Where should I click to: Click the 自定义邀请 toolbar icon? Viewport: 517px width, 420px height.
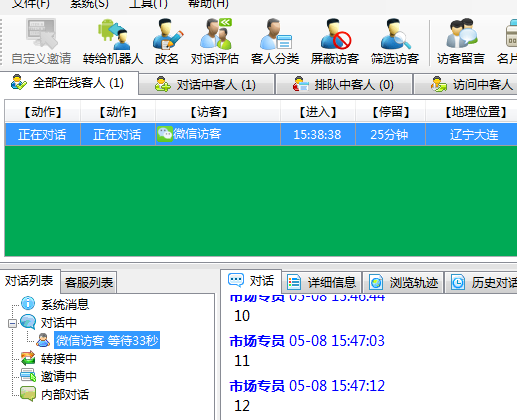[41, 42]
